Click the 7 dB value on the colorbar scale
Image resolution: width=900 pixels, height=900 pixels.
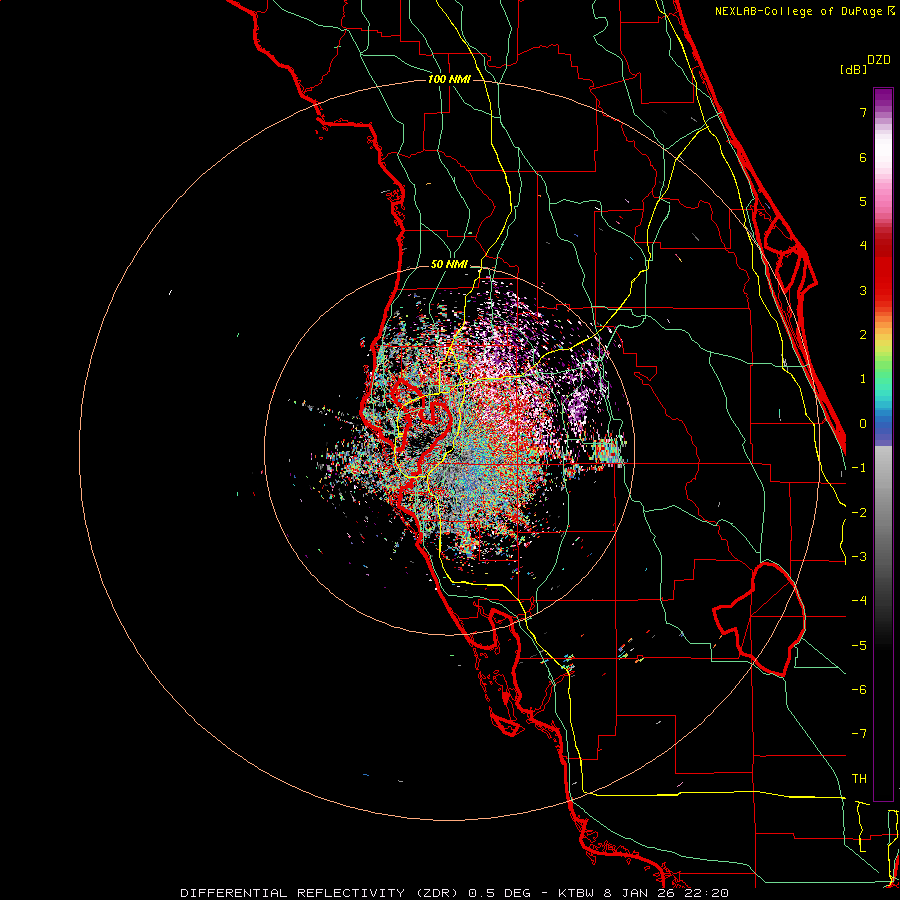(x=863, y=112)
